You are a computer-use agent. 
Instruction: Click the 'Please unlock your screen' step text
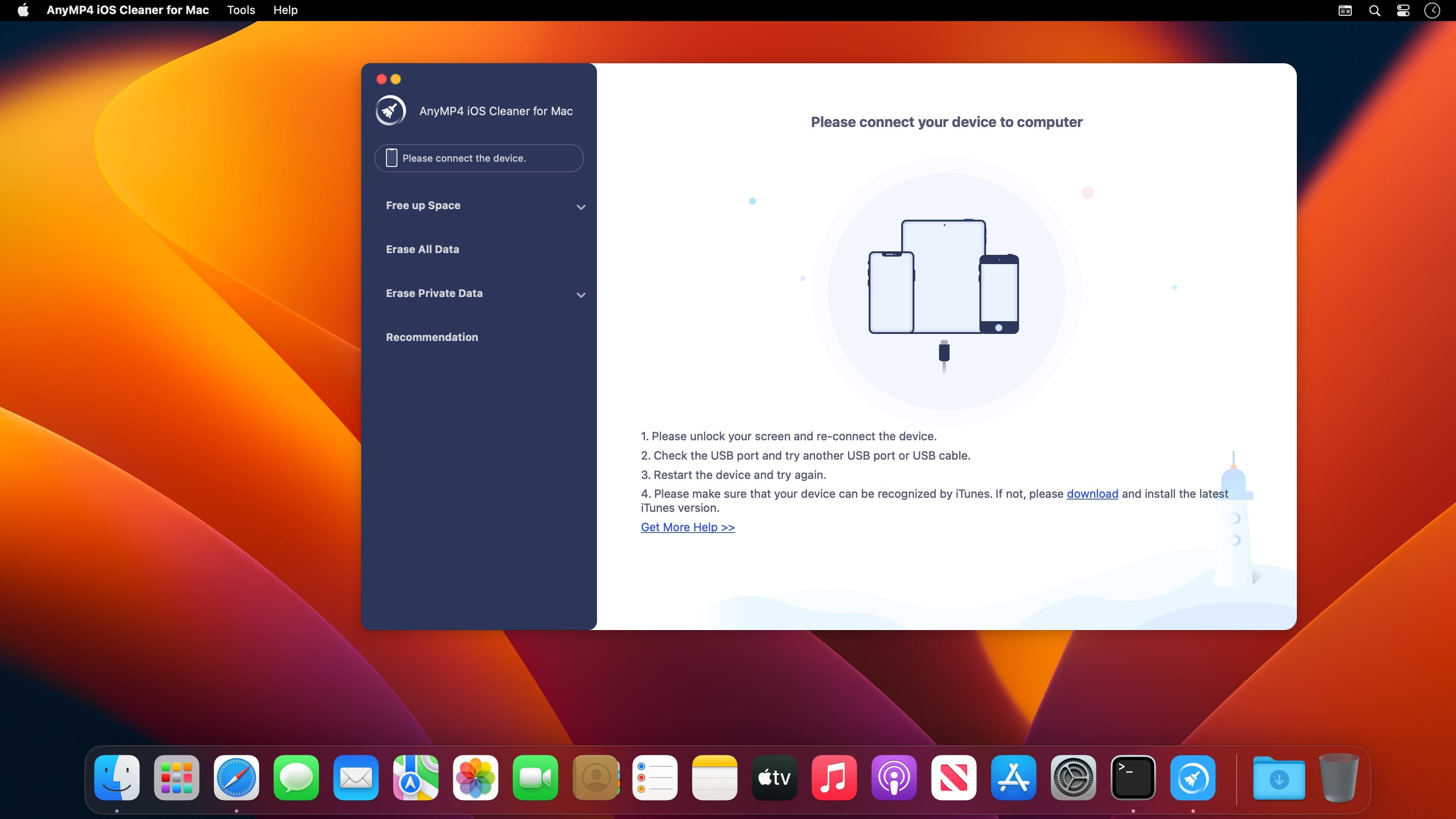click(x=789, y=436)
